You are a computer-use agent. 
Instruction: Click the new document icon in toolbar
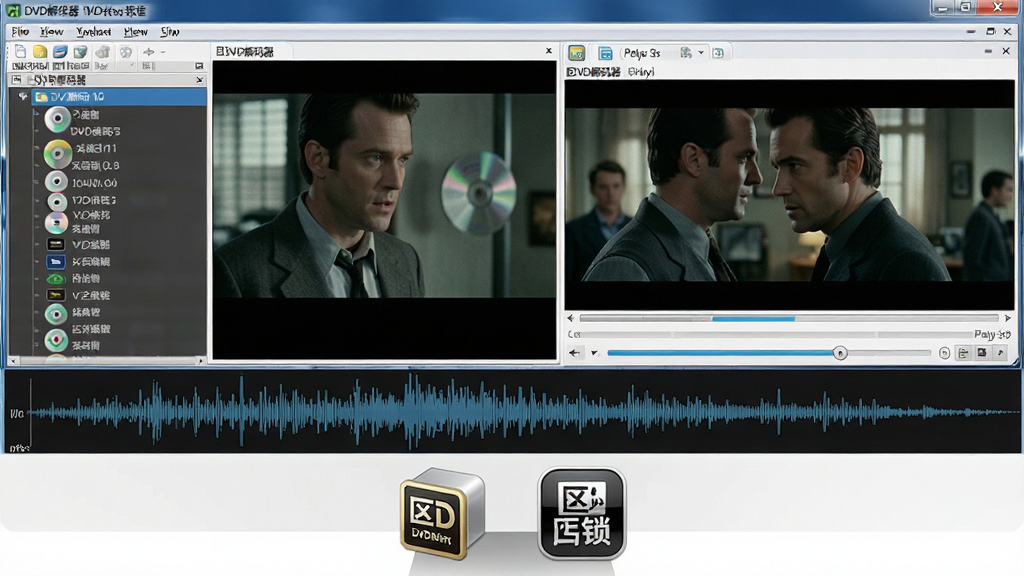(20, 52)
